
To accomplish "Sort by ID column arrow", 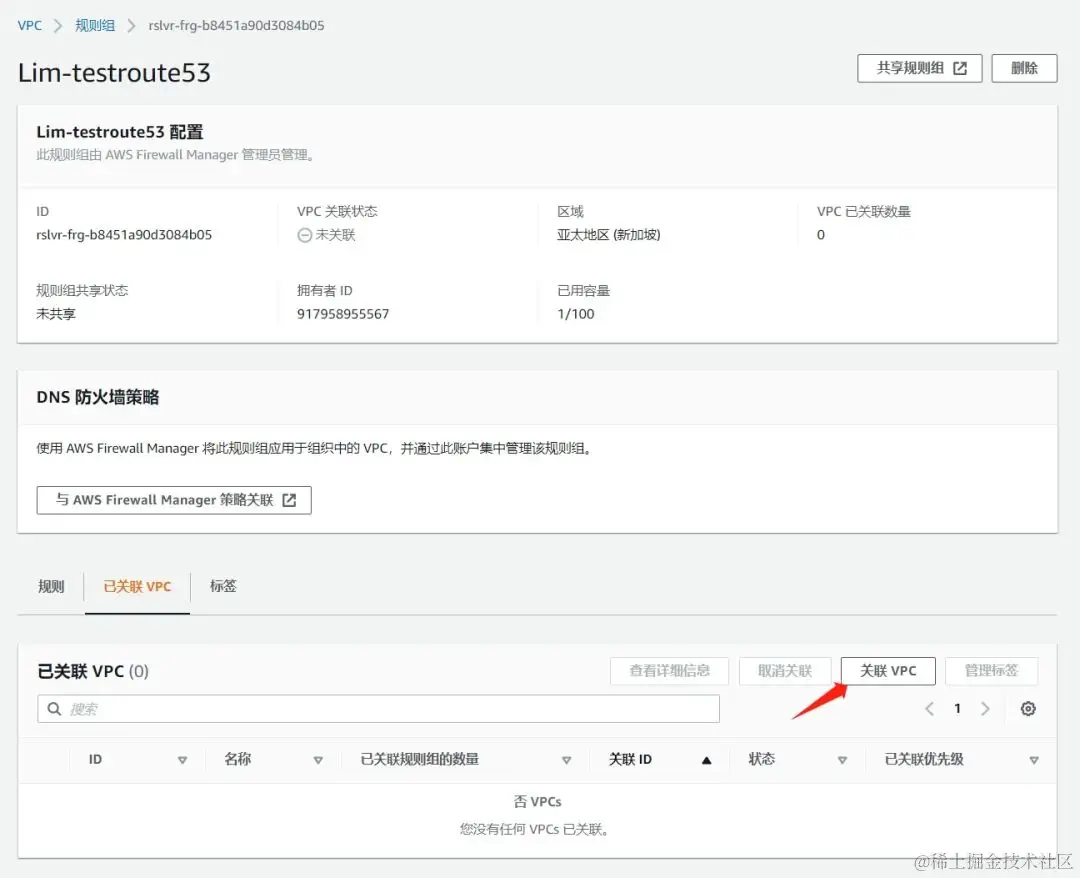I will (183, 760).
